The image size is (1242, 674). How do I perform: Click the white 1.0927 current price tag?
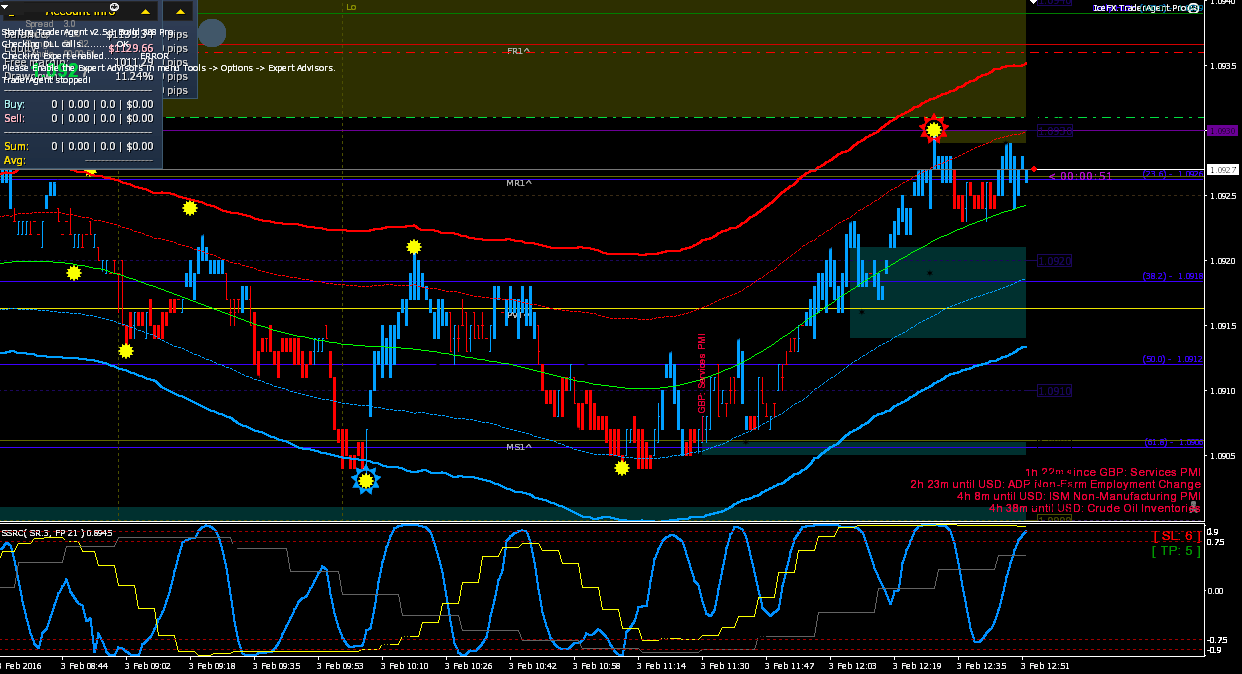(1222, 170)
